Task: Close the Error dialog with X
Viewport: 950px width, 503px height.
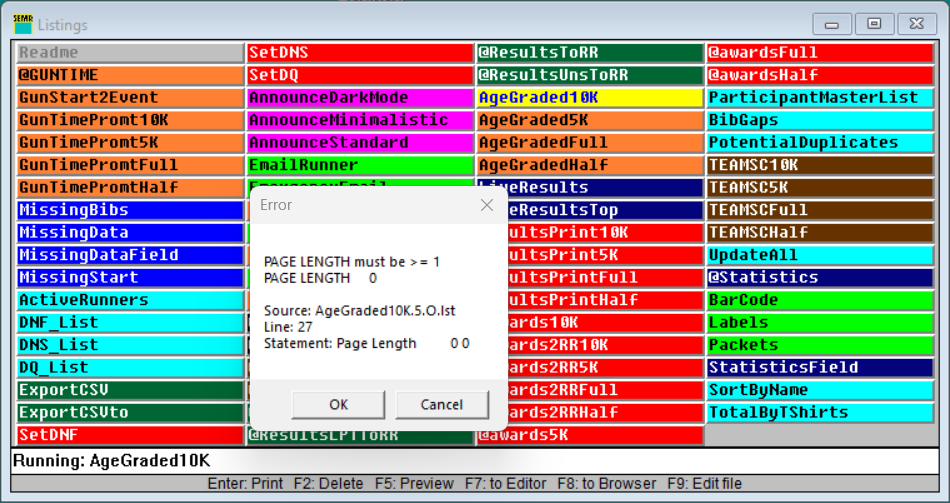Action: [487, 205]
